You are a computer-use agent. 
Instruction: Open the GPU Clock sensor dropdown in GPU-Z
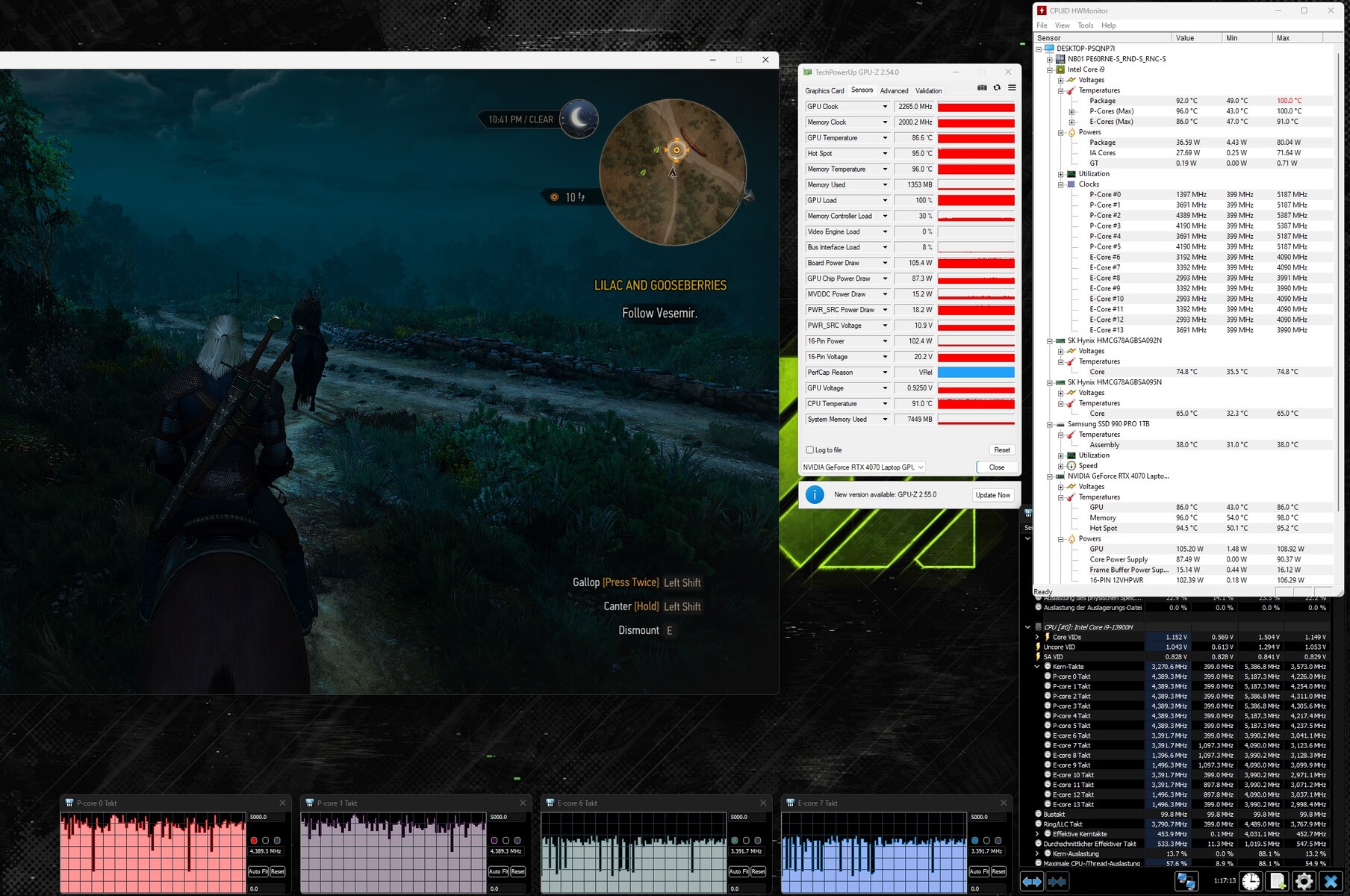[x=885, y=107]
